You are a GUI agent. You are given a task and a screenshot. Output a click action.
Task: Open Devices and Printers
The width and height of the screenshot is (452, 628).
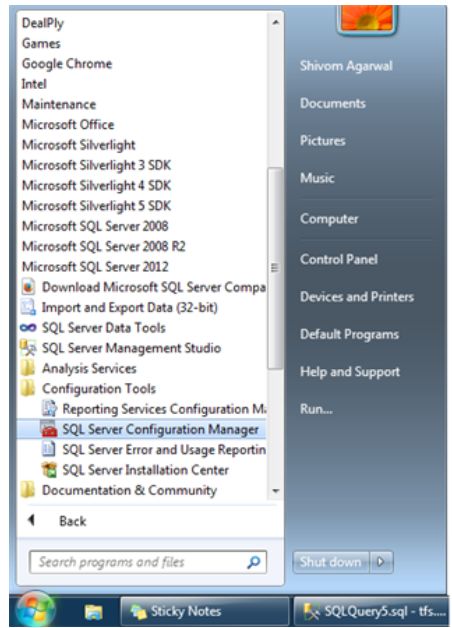coord(357,297)
